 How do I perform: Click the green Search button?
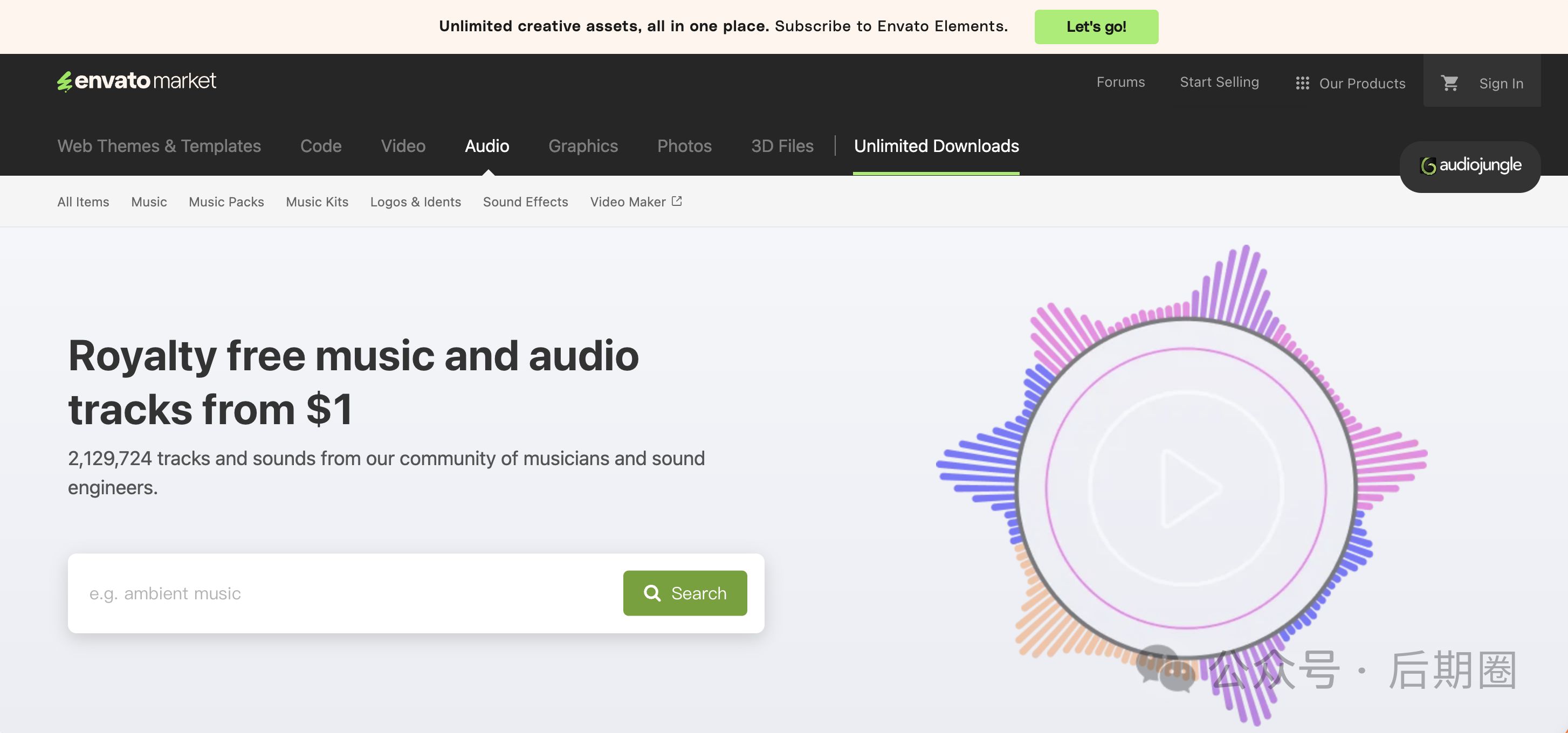point(685,593)
